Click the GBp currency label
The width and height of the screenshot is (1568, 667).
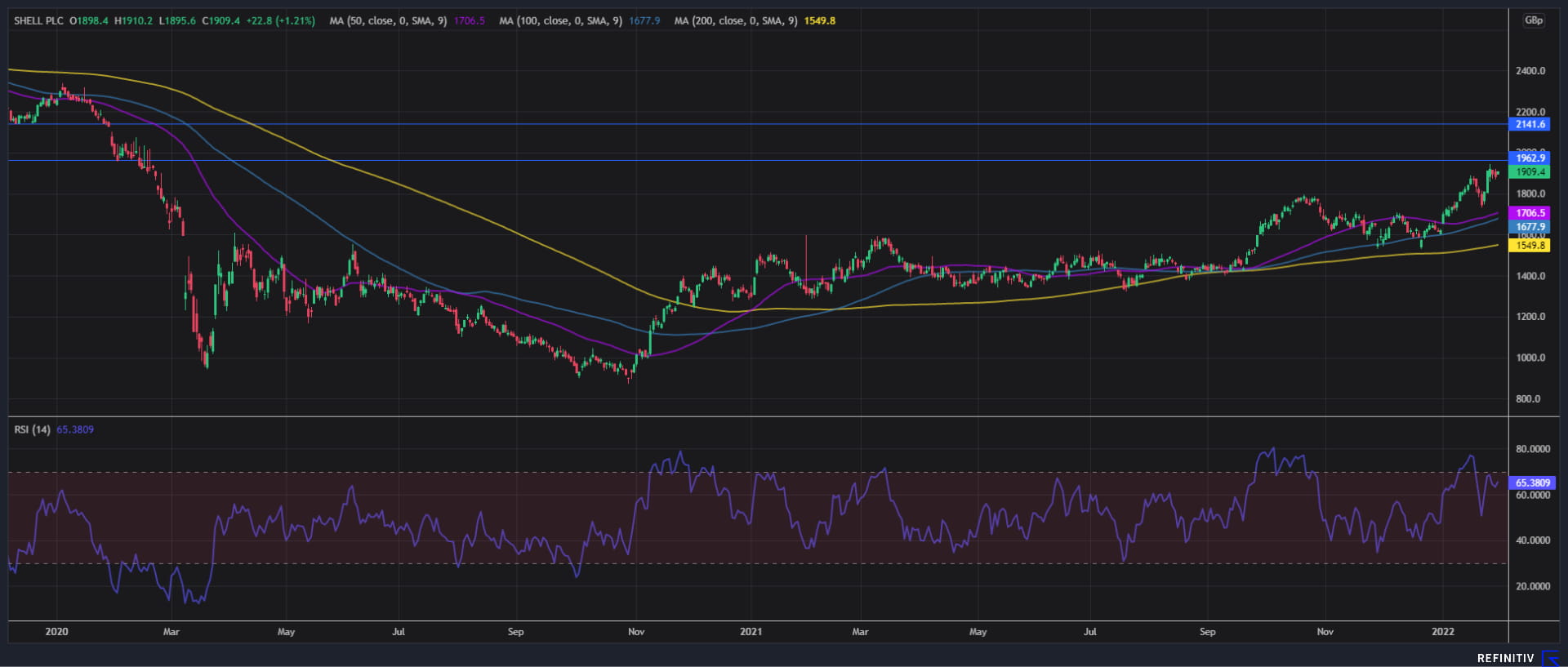tap(1533, 20)
